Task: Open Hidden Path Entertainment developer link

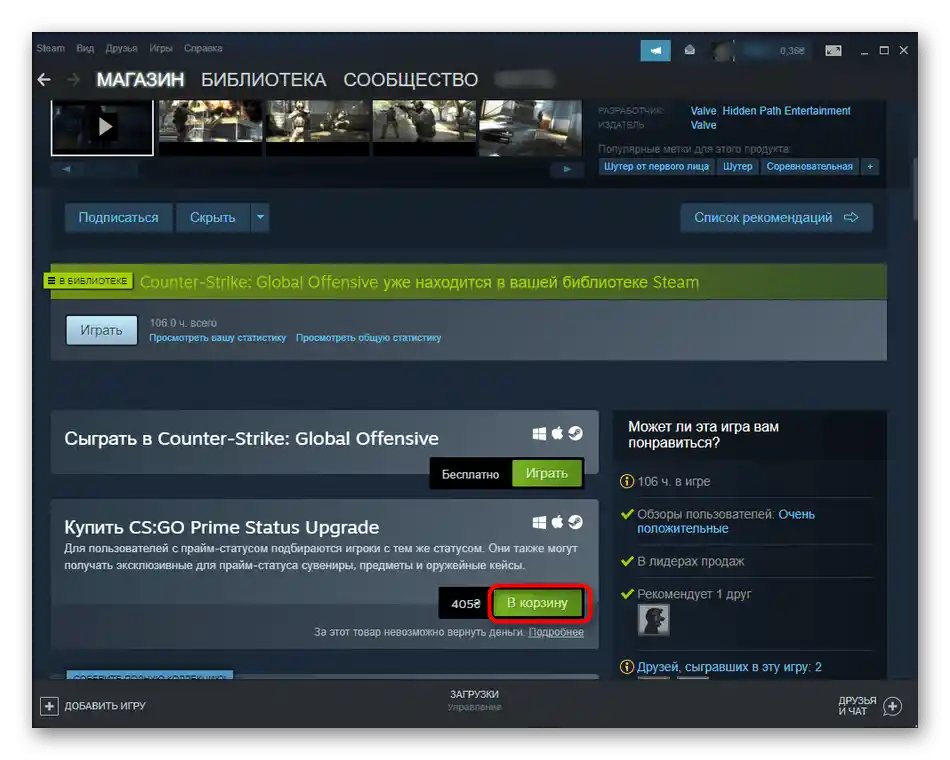Action: coord(786,111)
